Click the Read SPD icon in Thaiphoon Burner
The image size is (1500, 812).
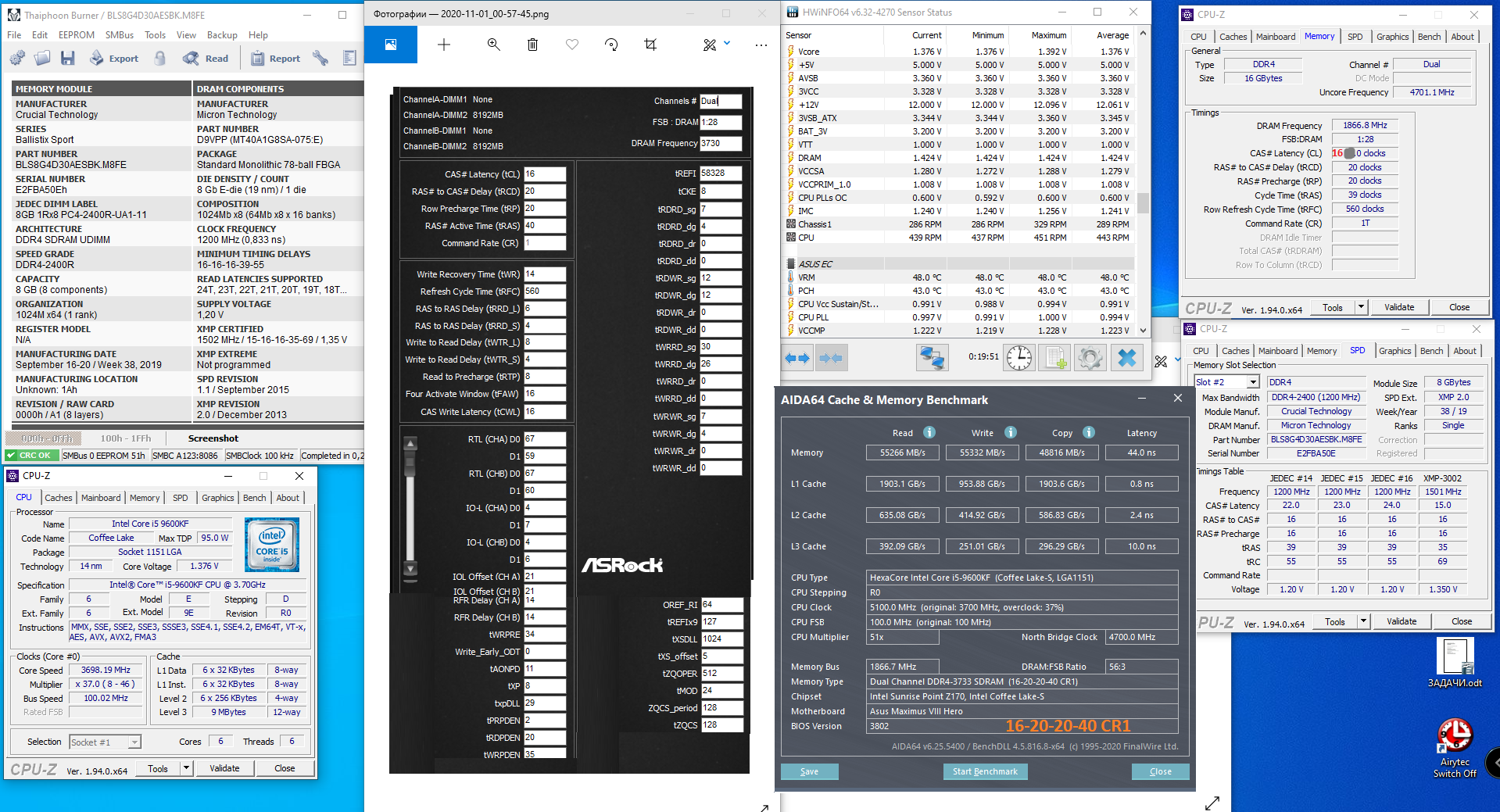[206, 58]
